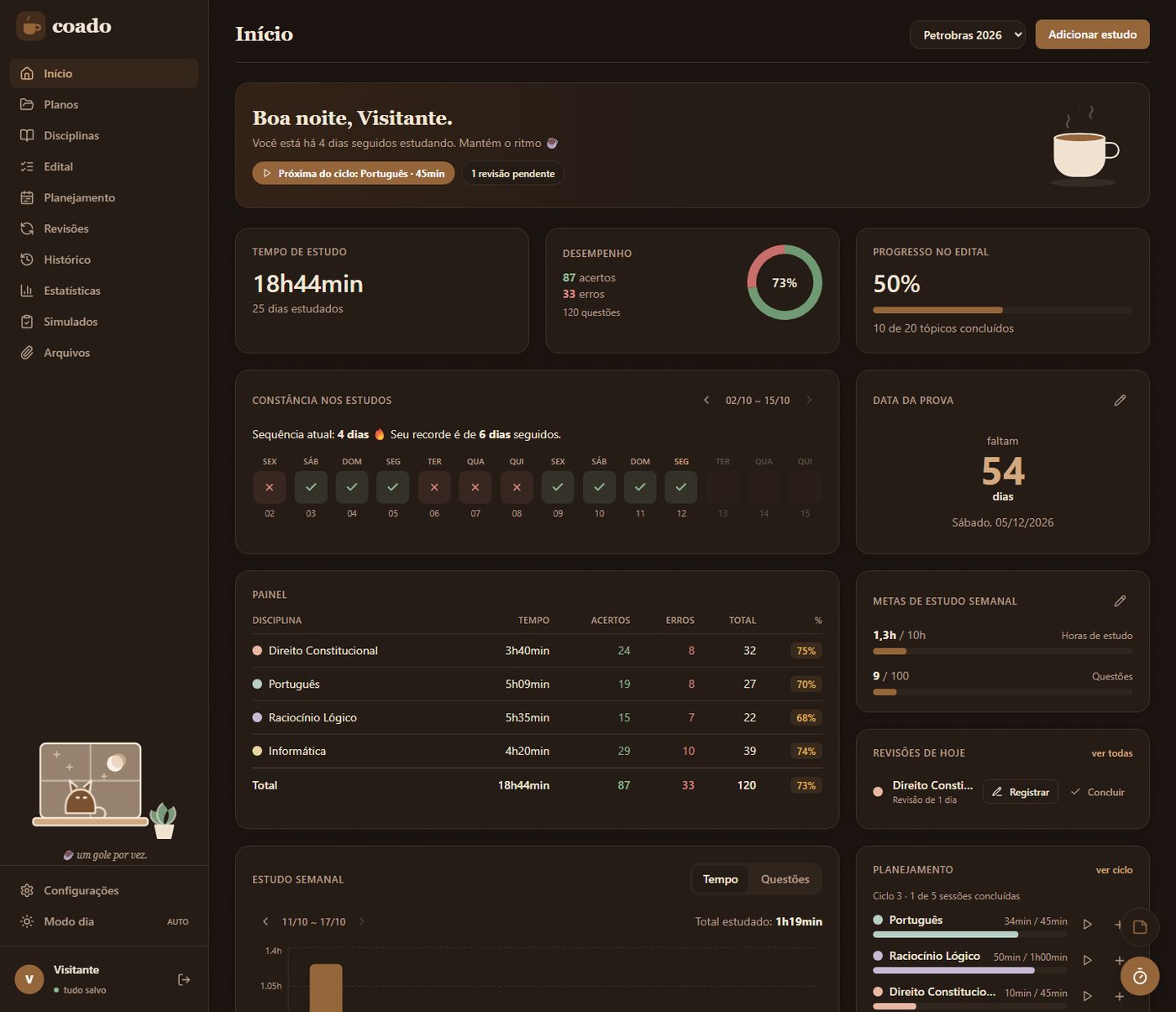
Task: Open the Petrobras 2026 plan dropdown
Action: point(968,34)
